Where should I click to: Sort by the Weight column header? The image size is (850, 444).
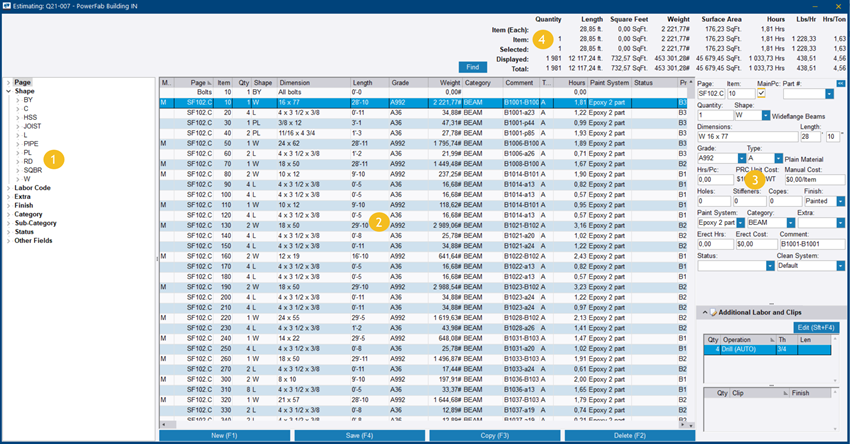pyautogui.click(x=449, y=82)
